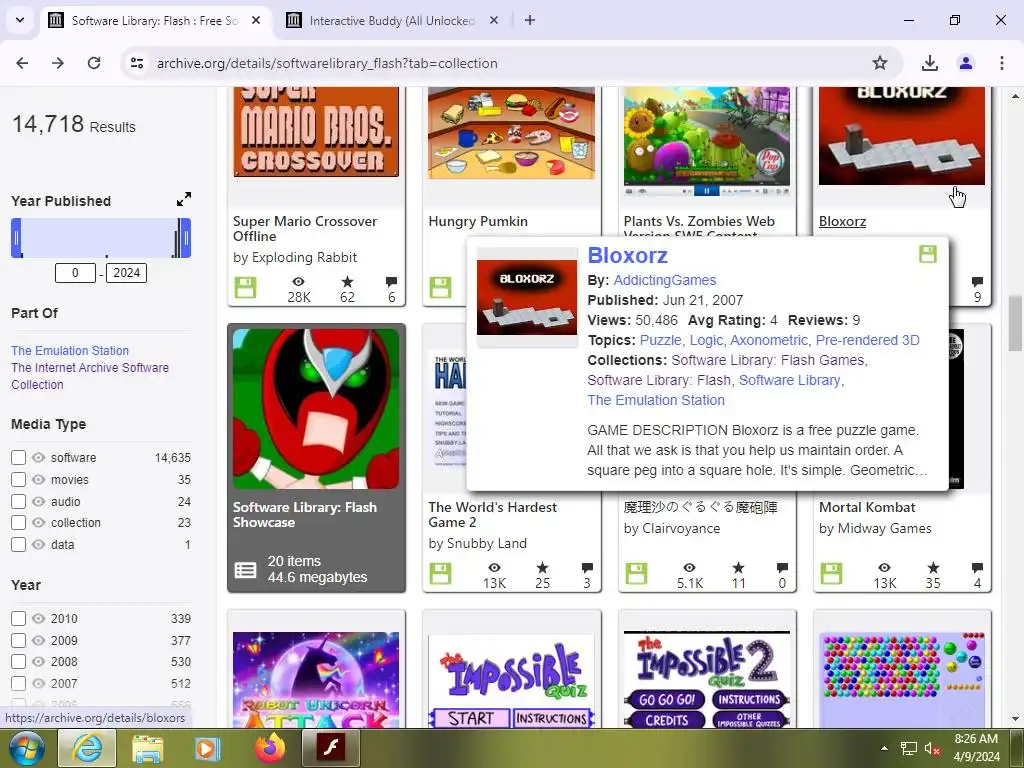This screenshot has width=1024, height=768.
Task: Click the muted volume tray icon
Action: (931, 748)
